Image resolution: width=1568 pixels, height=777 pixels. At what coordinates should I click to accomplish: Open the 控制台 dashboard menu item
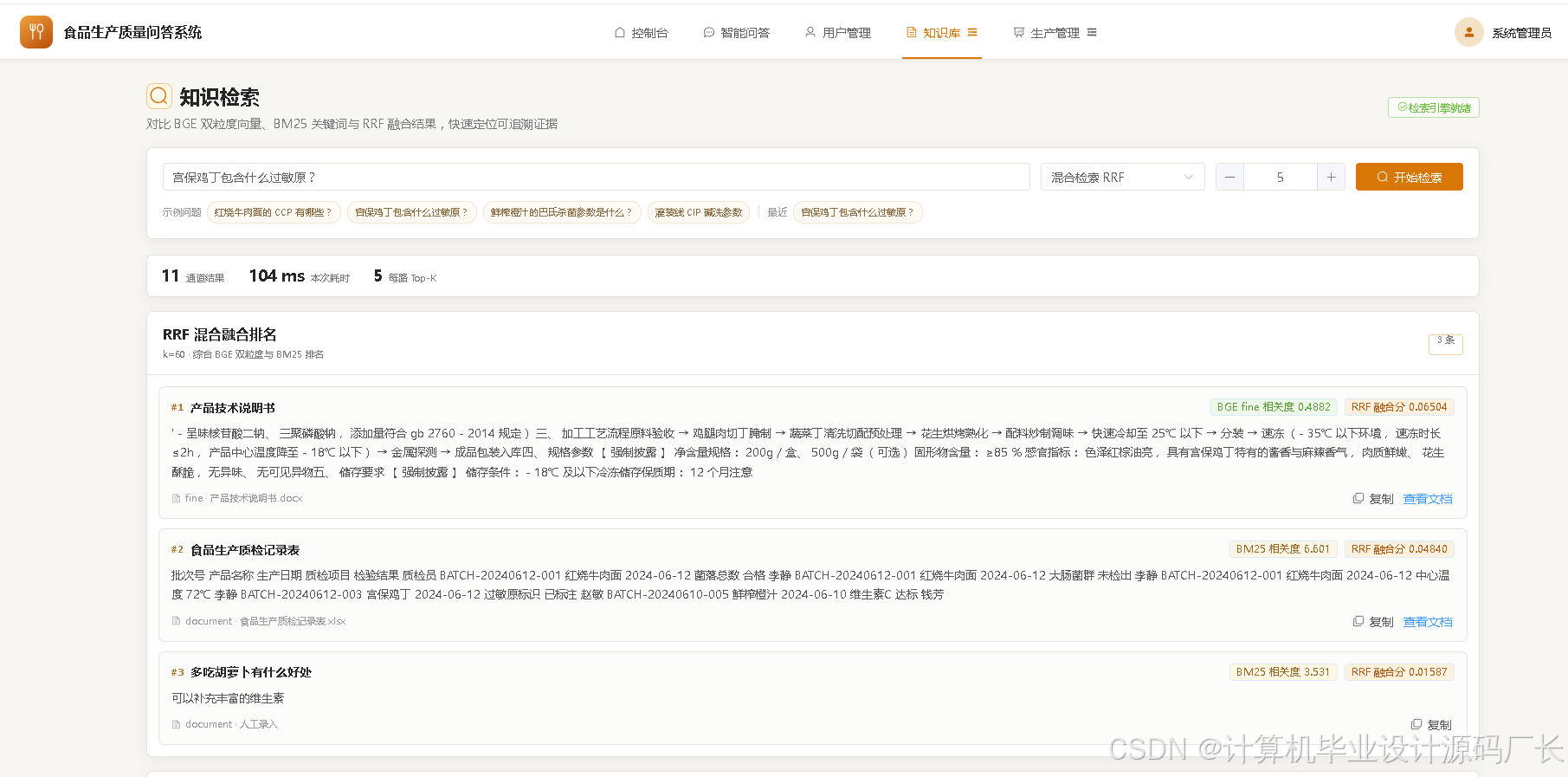click(642, 33)
